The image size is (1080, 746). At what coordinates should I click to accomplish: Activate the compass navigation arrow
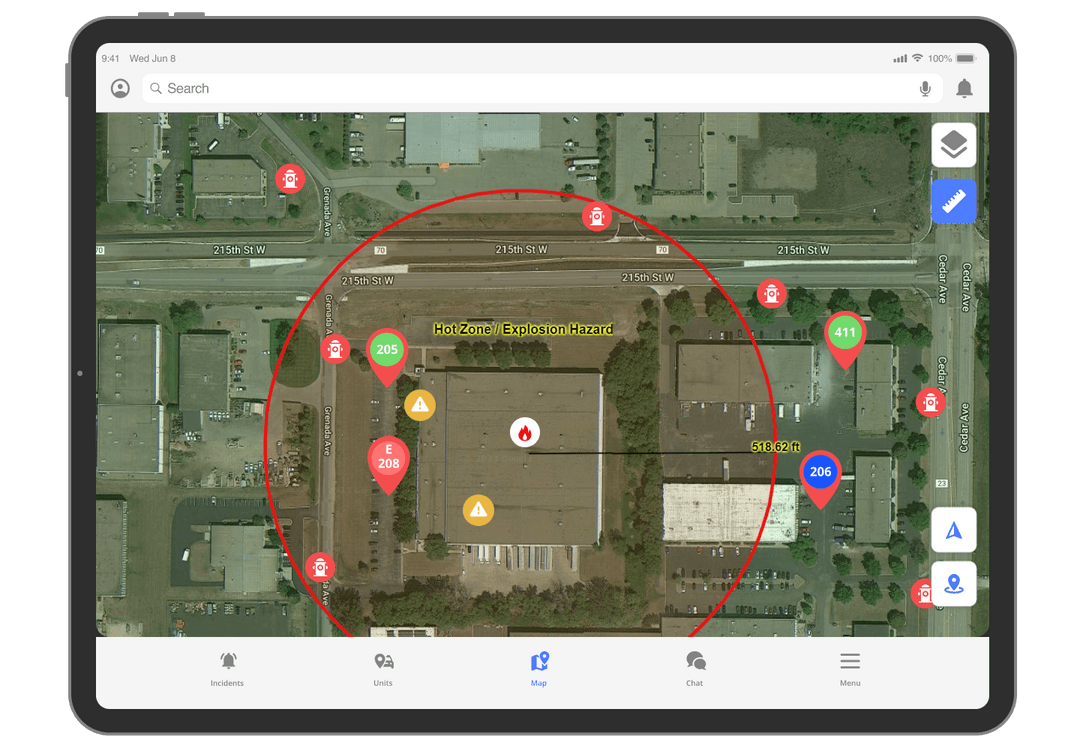tap(953, 529)
